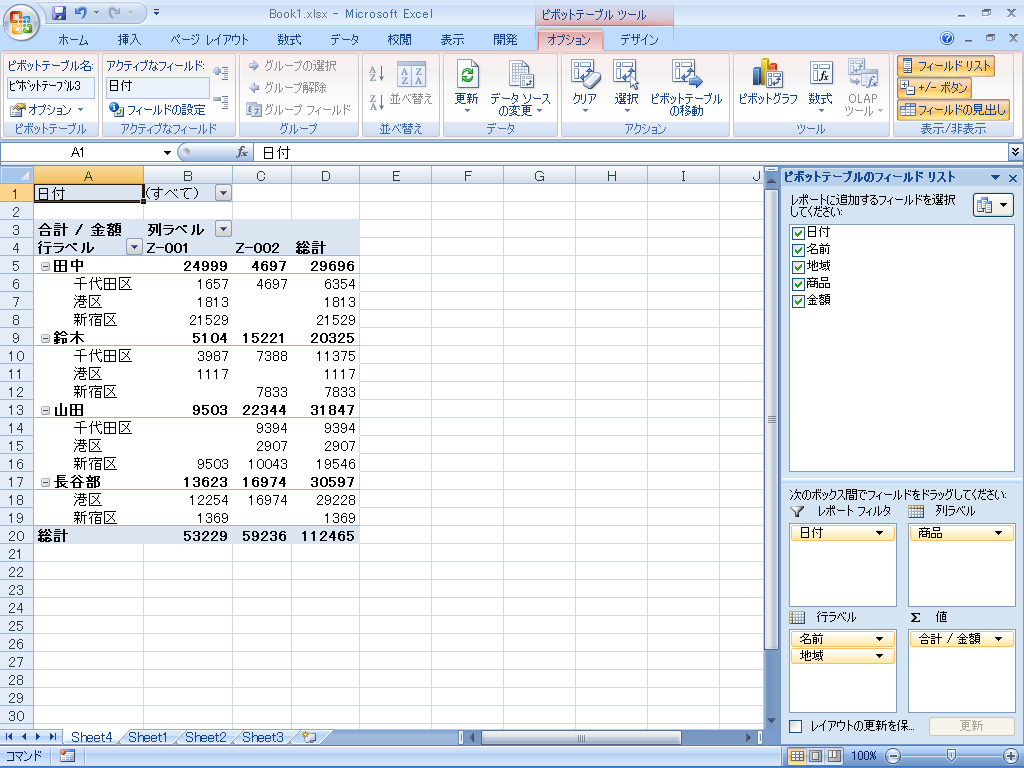Click the formula bar showing 日付
Image resolution: width=1024 pixels, height=768 pixels.
coord(630,152)
